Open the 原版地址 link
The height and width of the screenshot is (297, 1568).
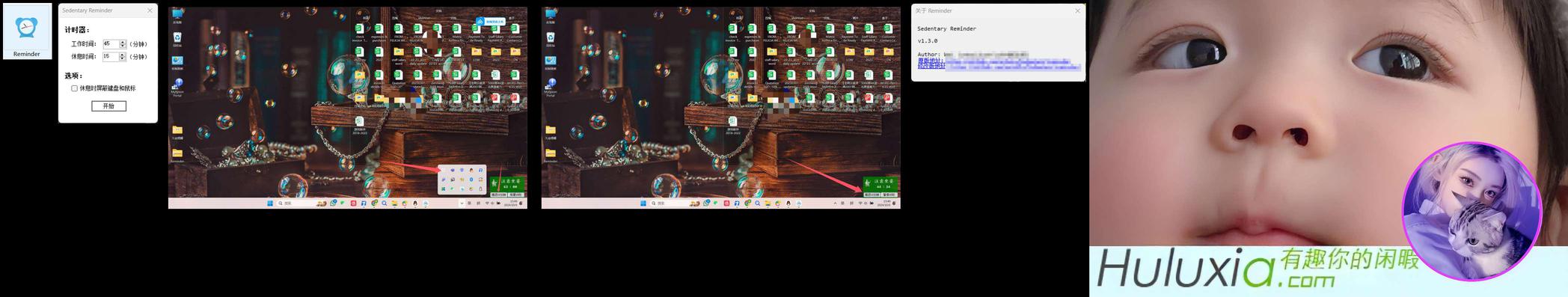coord(931,61)
